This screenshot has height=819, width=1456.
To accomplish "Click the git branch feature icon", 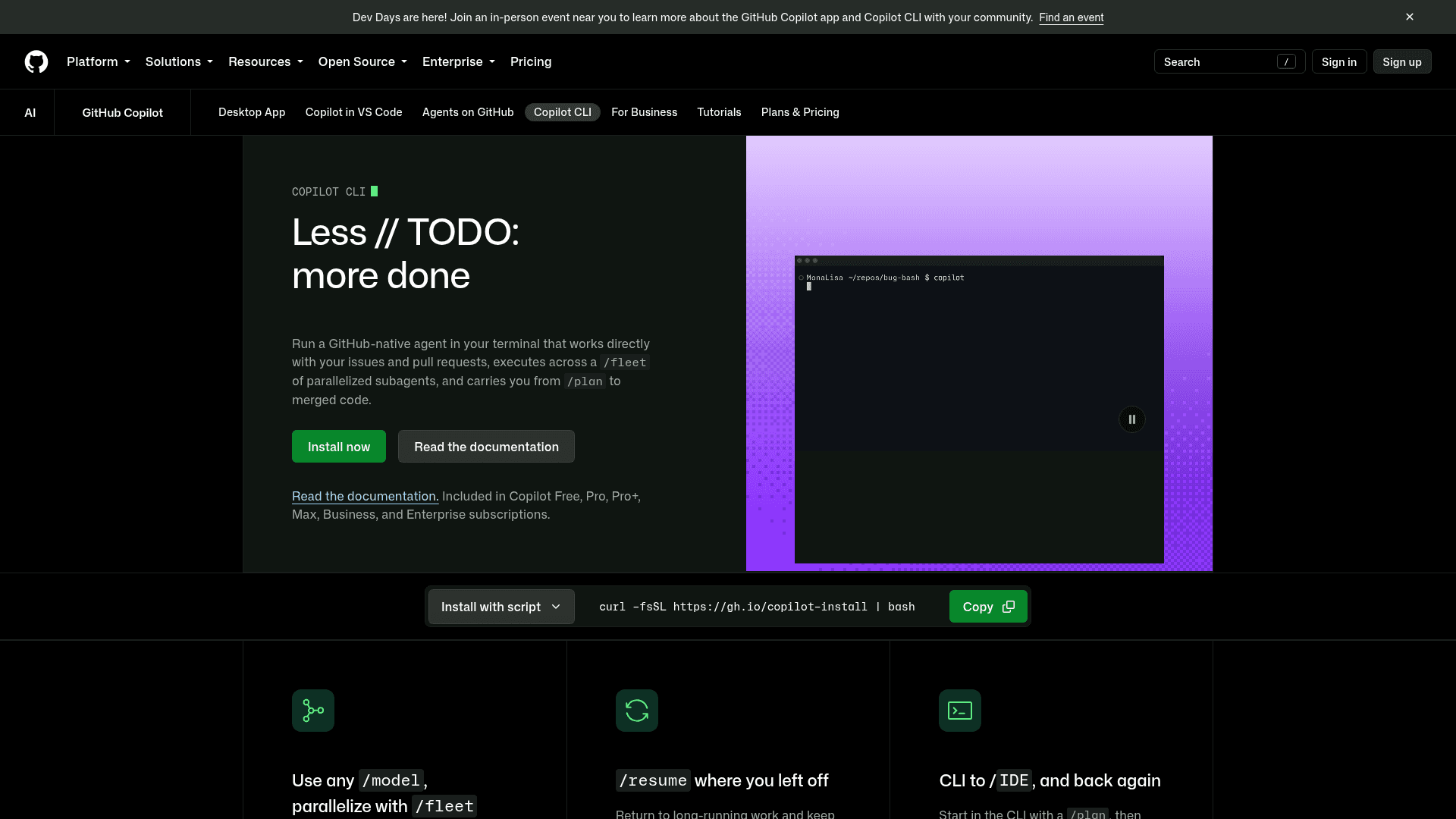I will pos(313,711).
